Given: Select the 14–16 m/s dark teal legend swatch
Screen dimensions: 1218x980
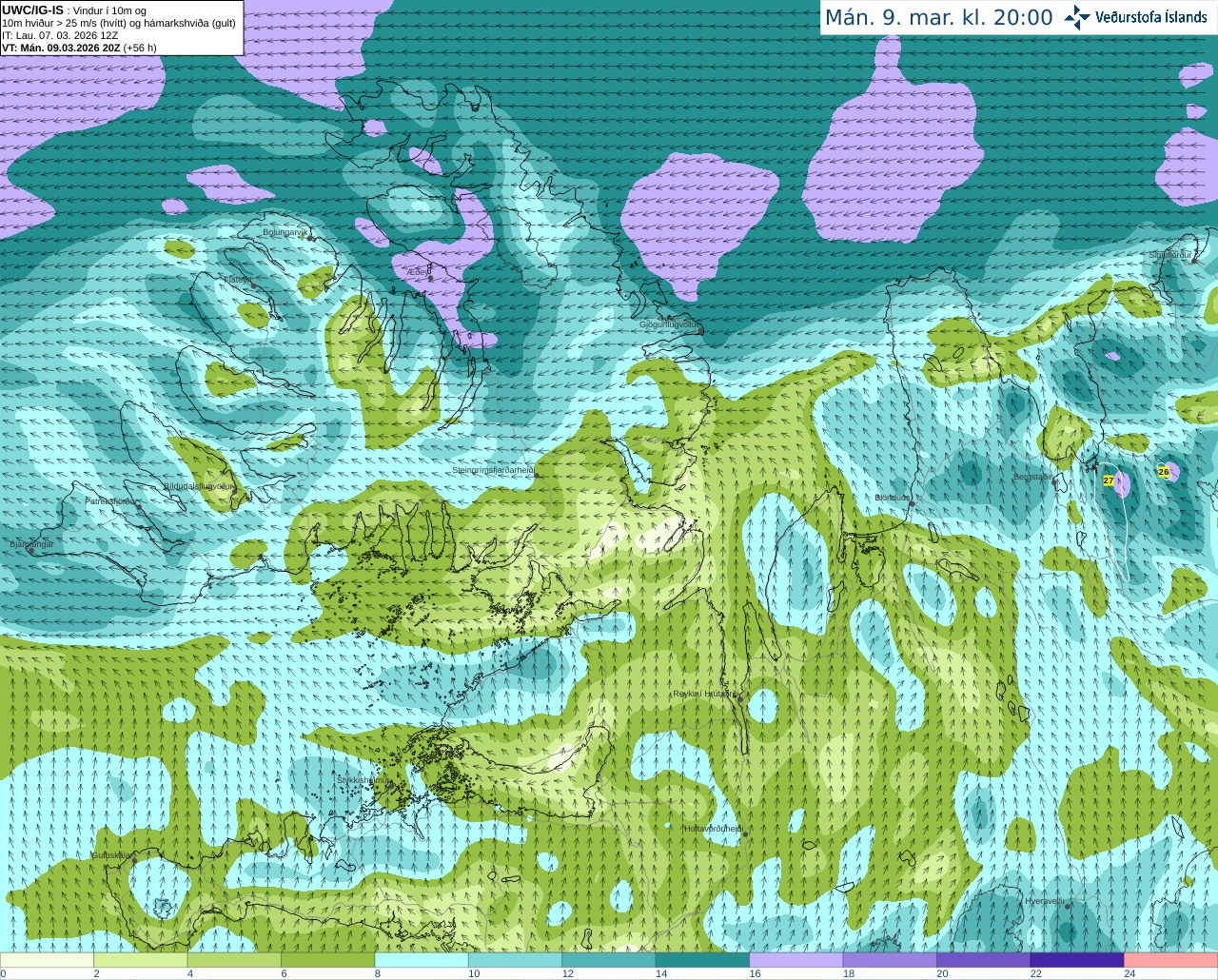Looking at the screenshot, I should (702, 960).
